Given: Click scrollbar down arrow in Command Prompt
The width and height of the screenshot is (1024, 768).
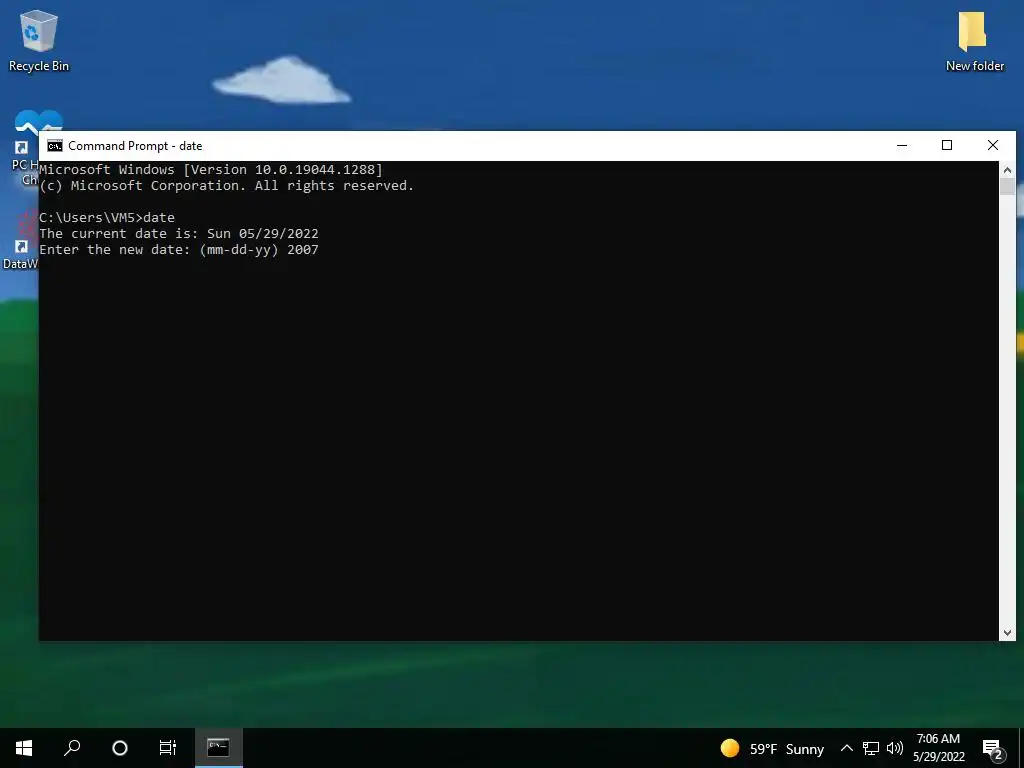Looking at the screenshot, I should [1007, 632].
